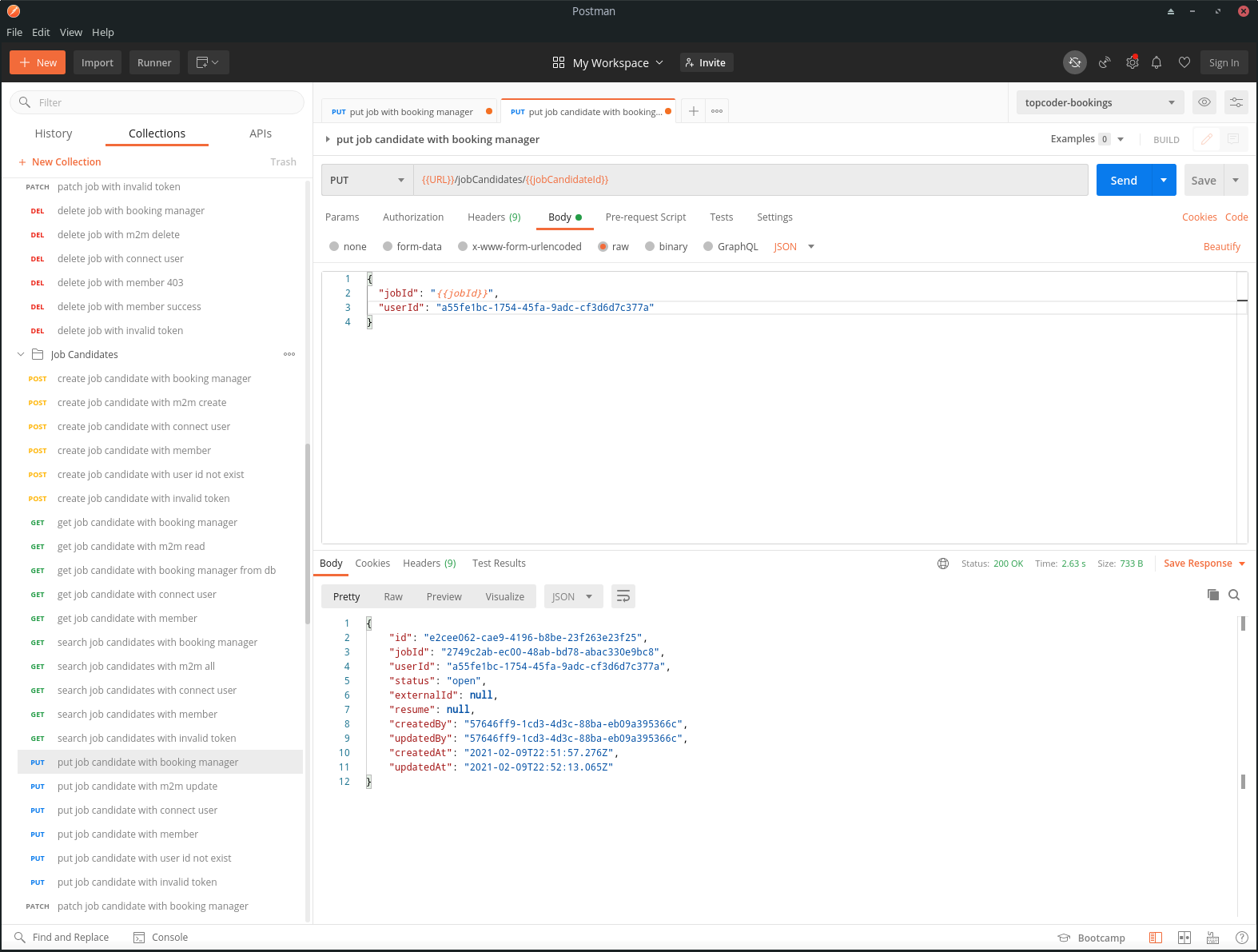
Task: Switch to History tab
Action: click(x=54, y=133)
